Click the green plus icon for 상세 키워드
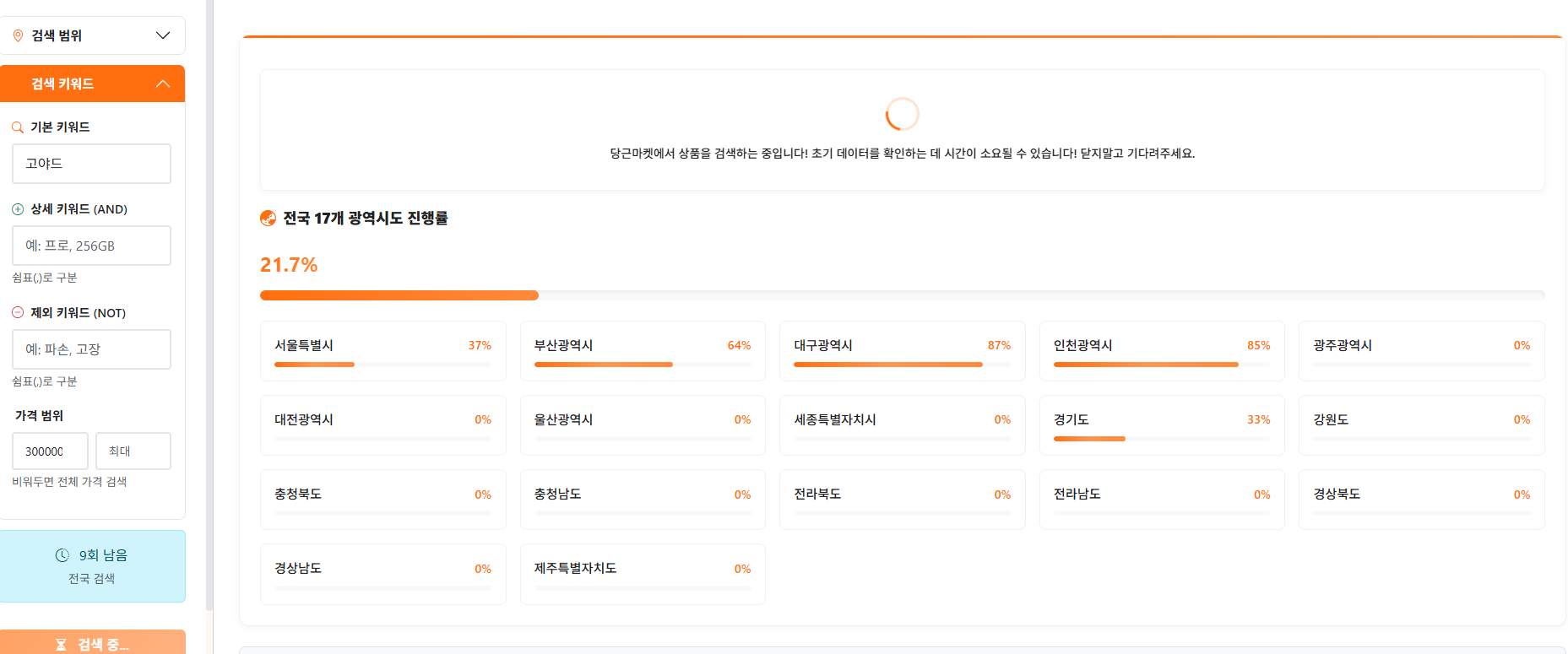Screen dimensions: 1568x654 (18, 209)
